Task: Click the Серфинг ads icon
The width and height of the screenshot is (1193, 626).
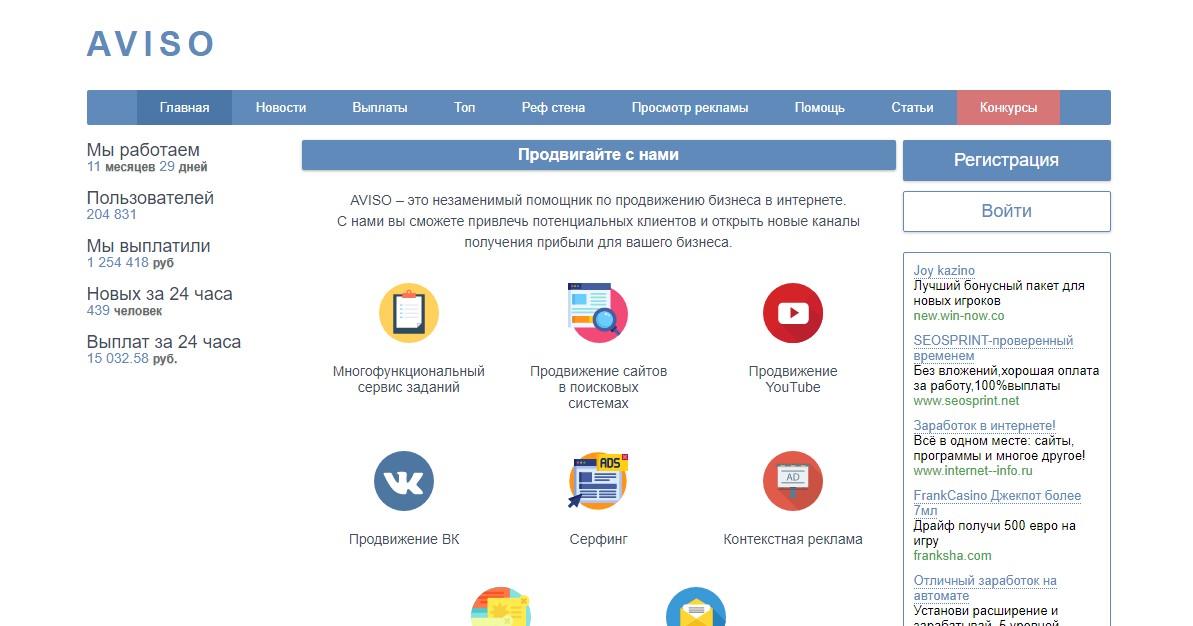Action: [598, 481]
